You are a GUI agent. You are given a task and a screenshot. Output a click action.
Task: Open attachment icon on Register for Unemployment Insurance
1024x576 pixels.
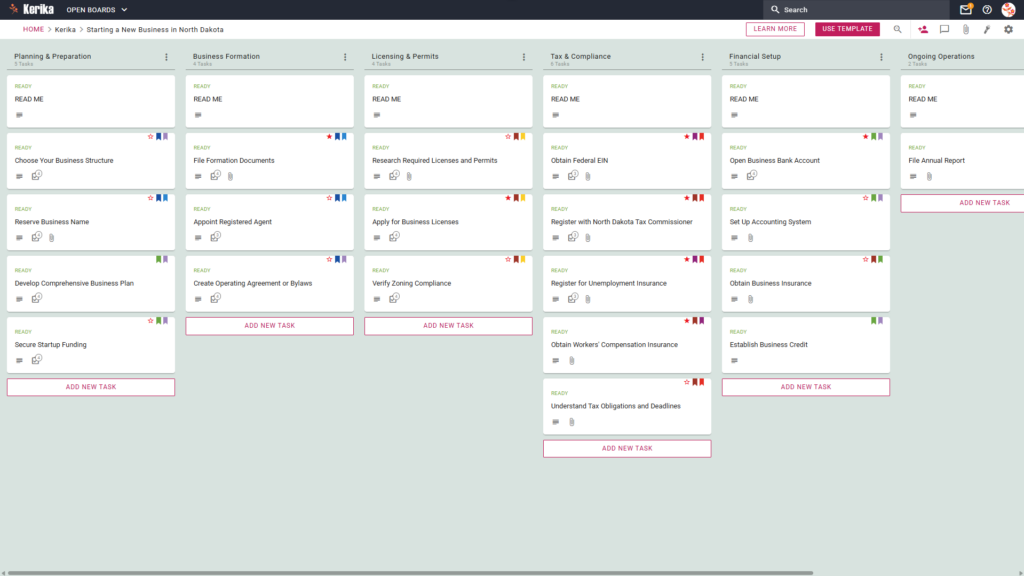[588, 299]
